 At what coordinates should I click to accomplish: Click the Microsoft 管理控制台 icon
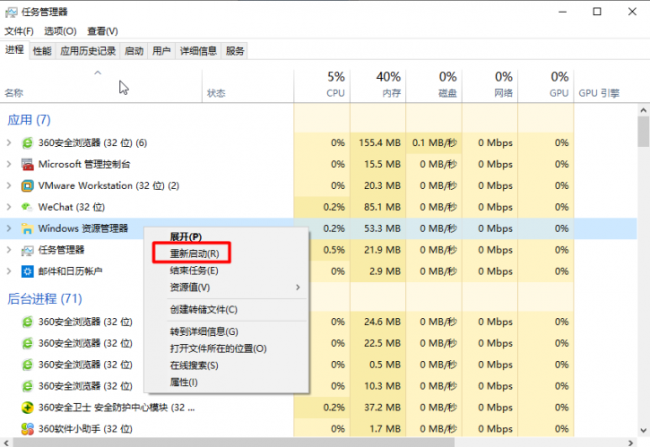click(27, 165)
